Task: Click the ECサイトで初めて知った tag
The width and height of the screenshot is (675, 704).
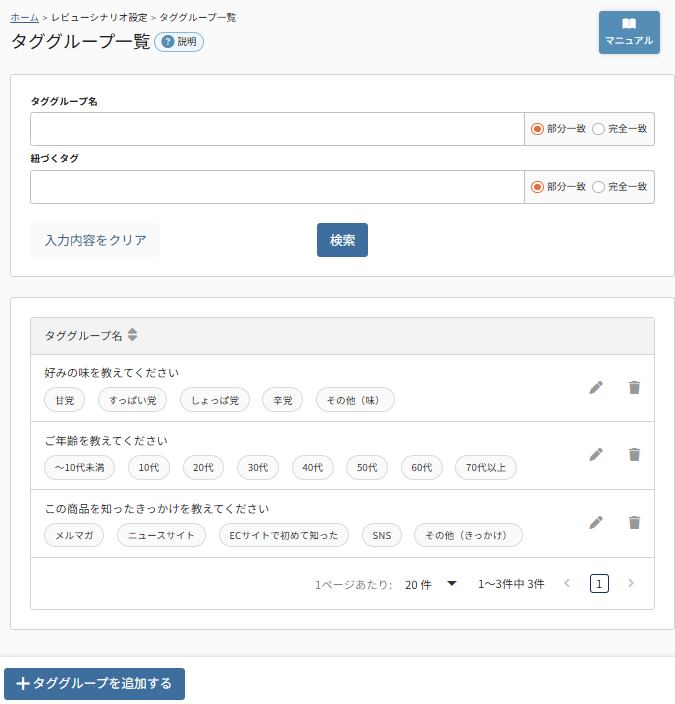Action: tap(284, 535)
